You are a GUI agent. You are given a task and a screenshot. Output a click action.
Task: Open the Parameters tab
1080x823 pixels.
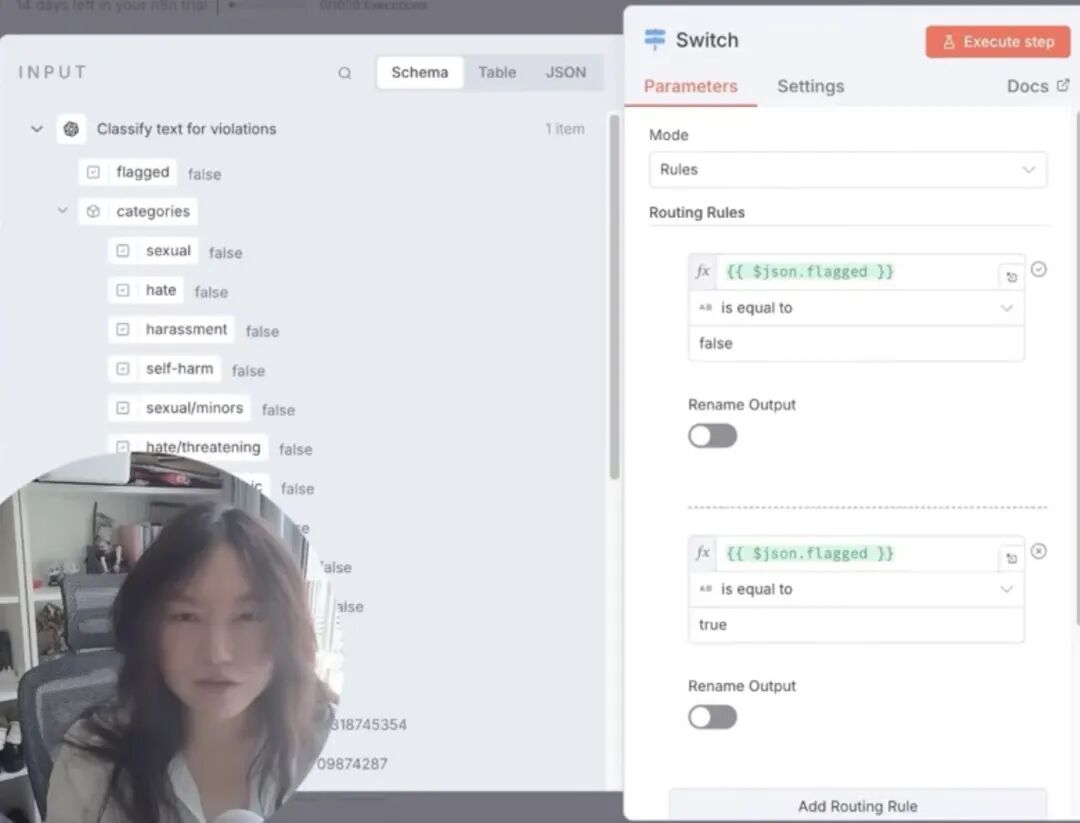[x=691, y=86]
